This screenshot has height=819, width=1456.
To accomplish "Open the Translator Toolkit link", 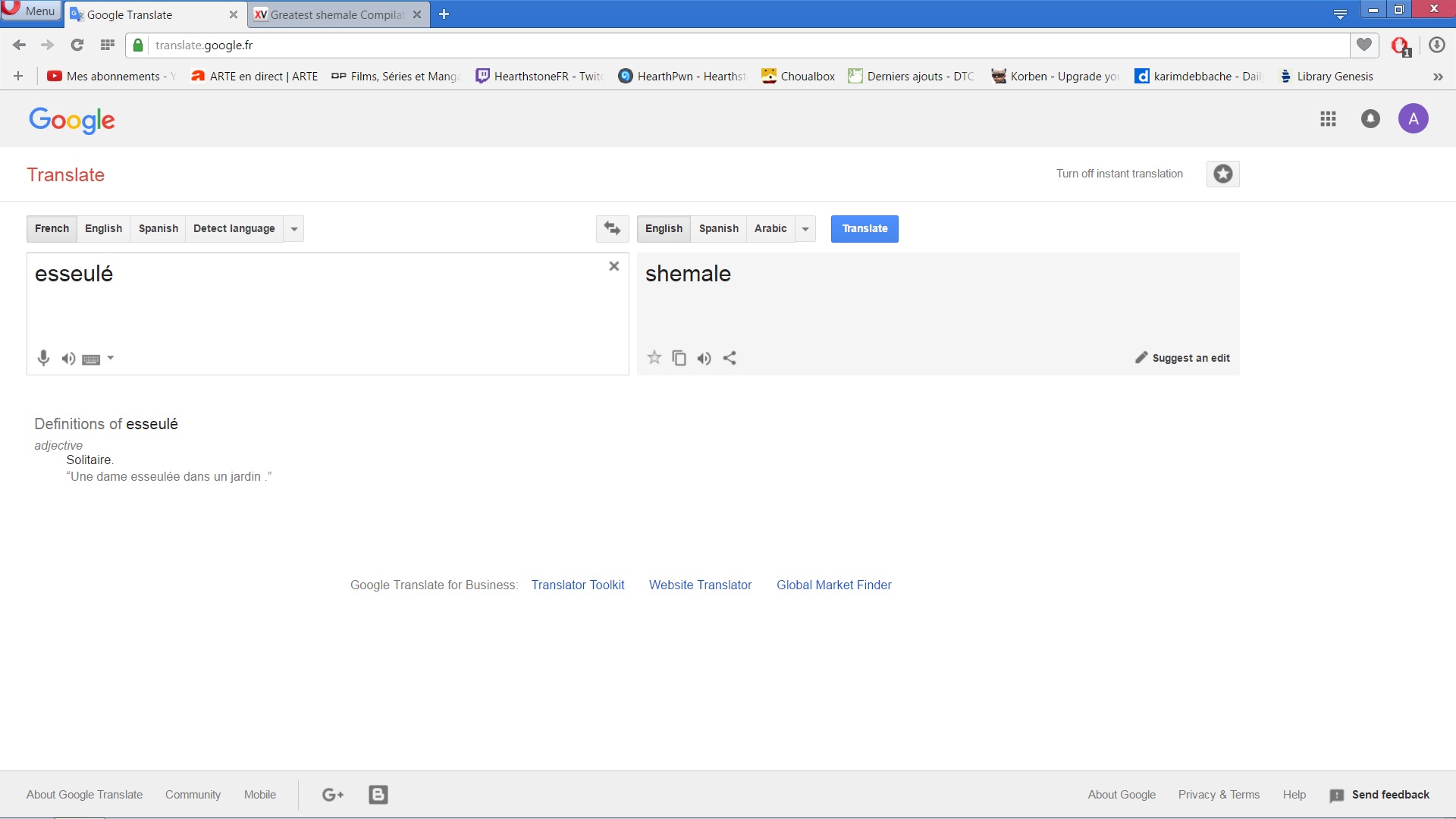I will 577,585.
